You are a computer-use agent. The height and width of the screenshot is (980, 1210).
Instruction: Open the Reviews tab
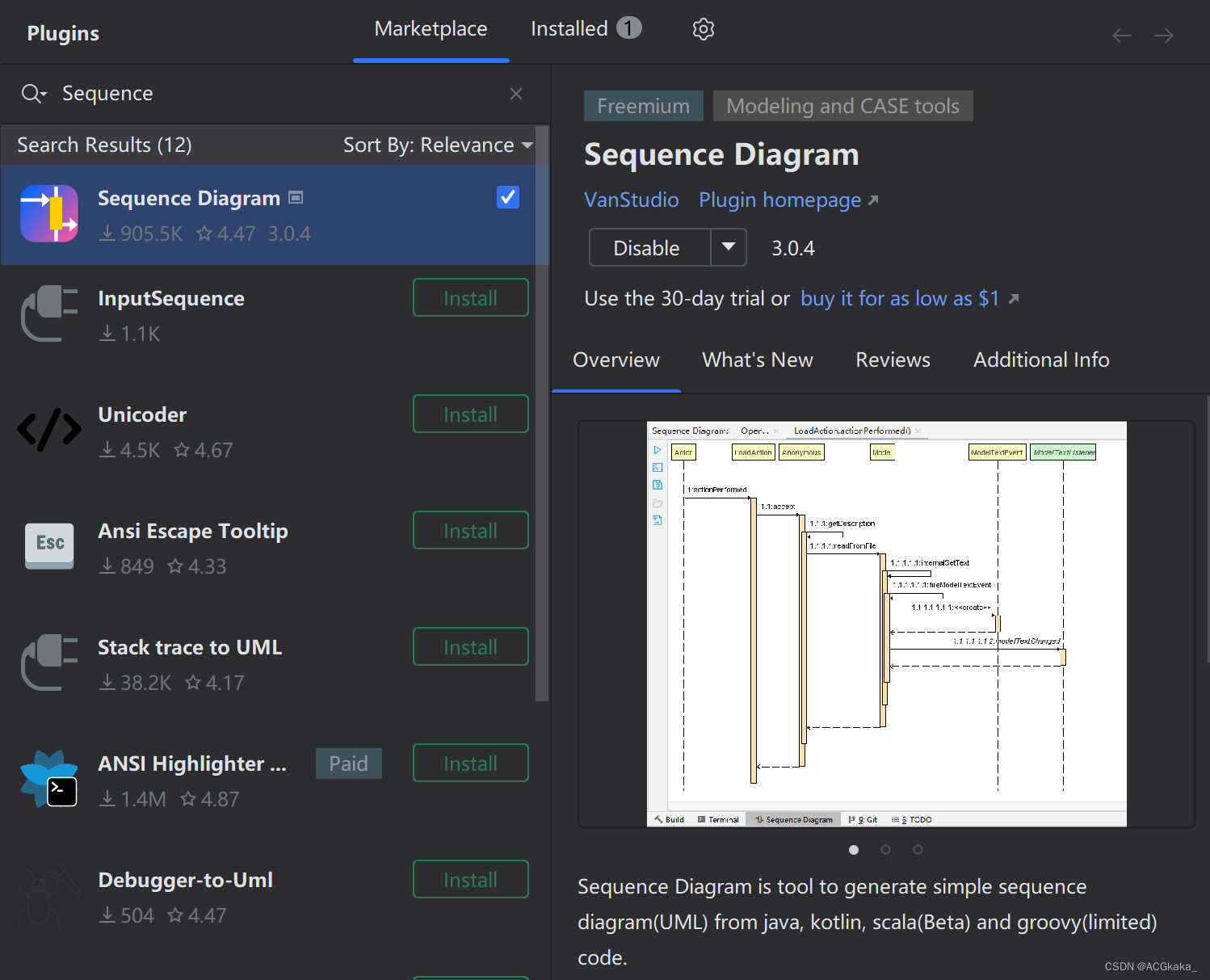pos(893,360)
